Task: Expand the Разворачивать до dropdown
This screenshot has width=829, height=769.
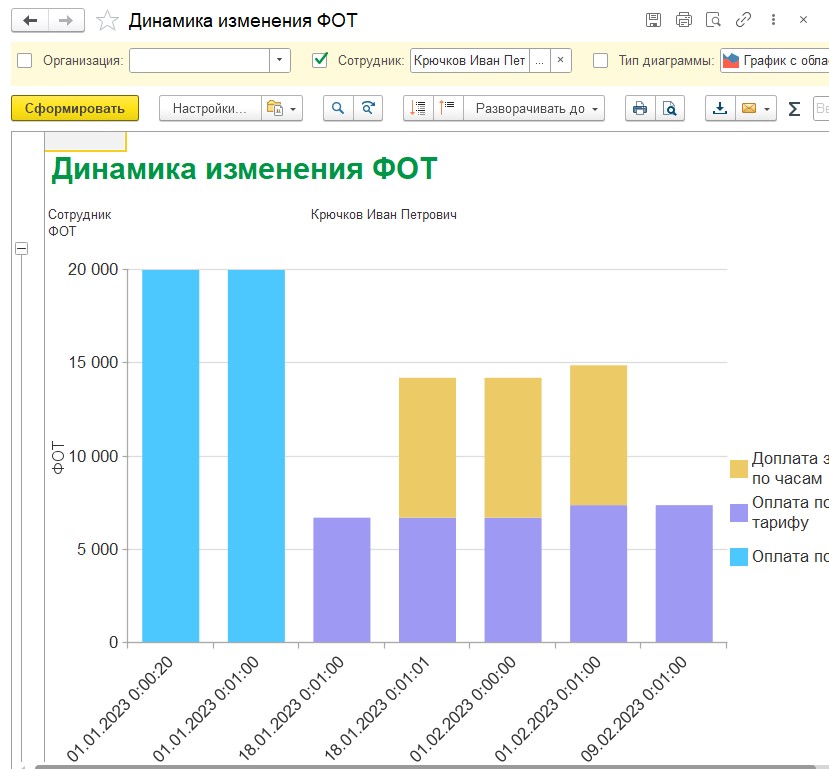Action: (534, 108)
